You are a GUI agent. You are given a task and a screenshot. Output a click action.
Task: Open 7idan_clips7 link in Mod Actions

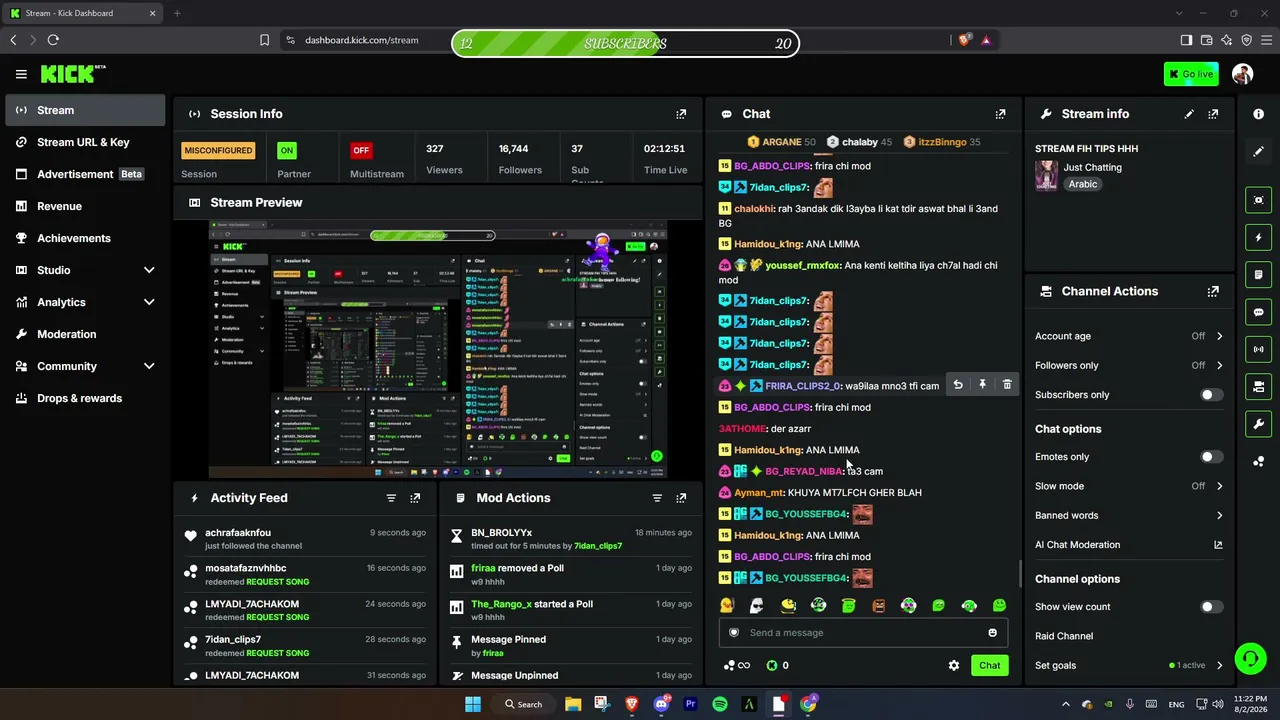598,546
